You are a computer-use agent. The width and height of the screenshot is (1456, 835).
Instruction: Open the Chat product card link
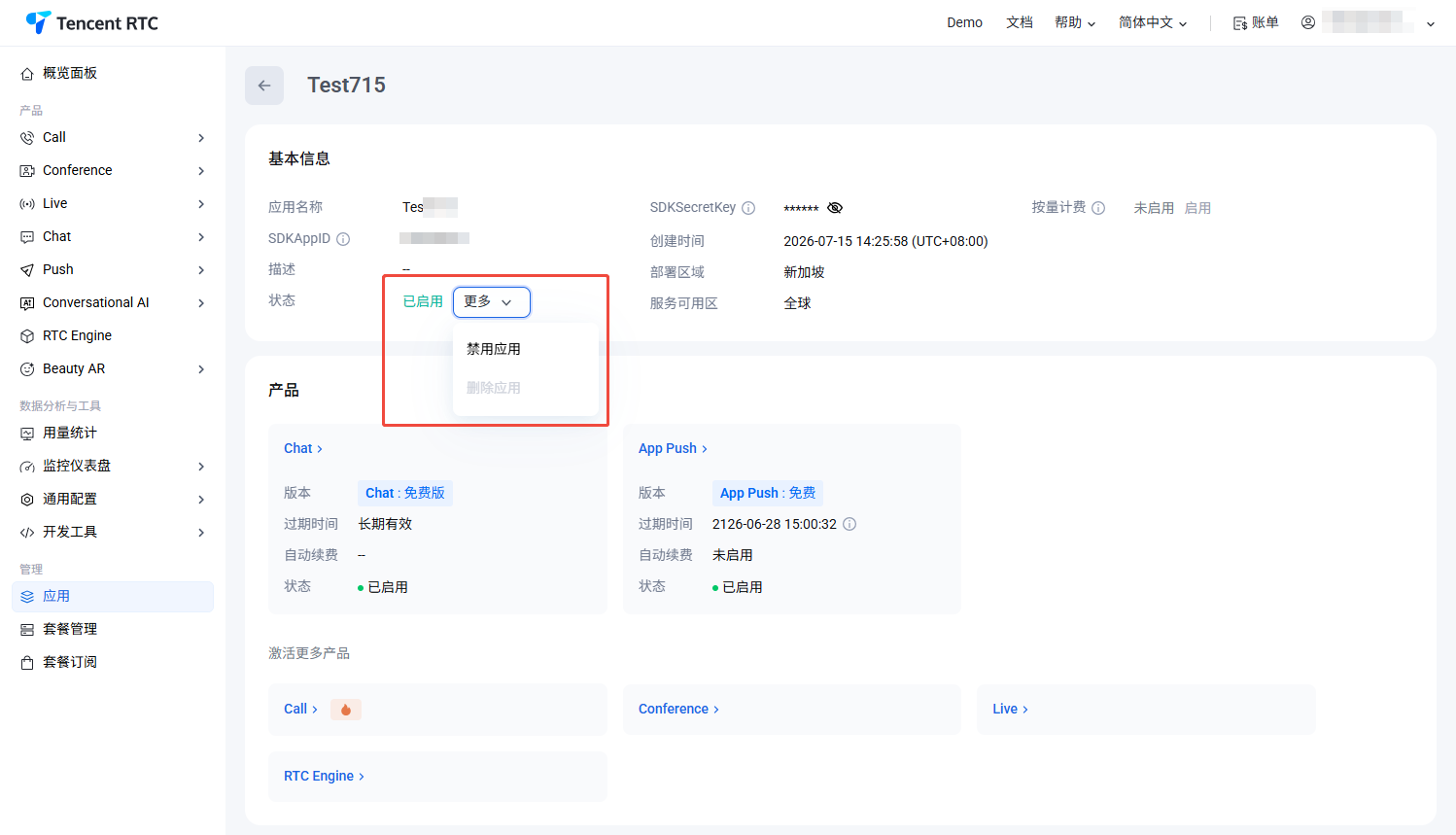pos(303,448)
